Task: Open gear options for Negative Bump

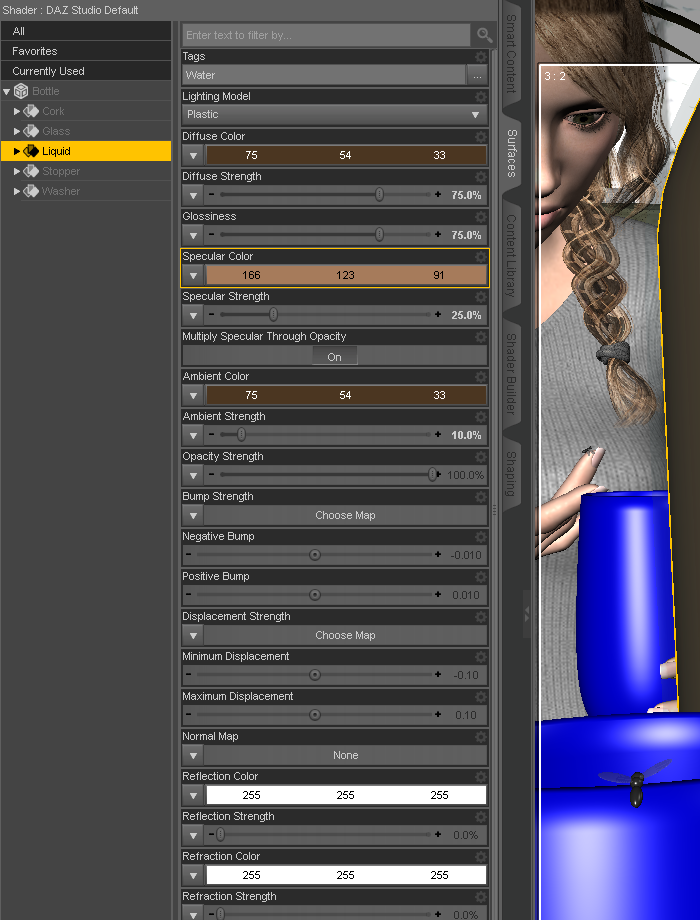Action: (x=481, y=536)
